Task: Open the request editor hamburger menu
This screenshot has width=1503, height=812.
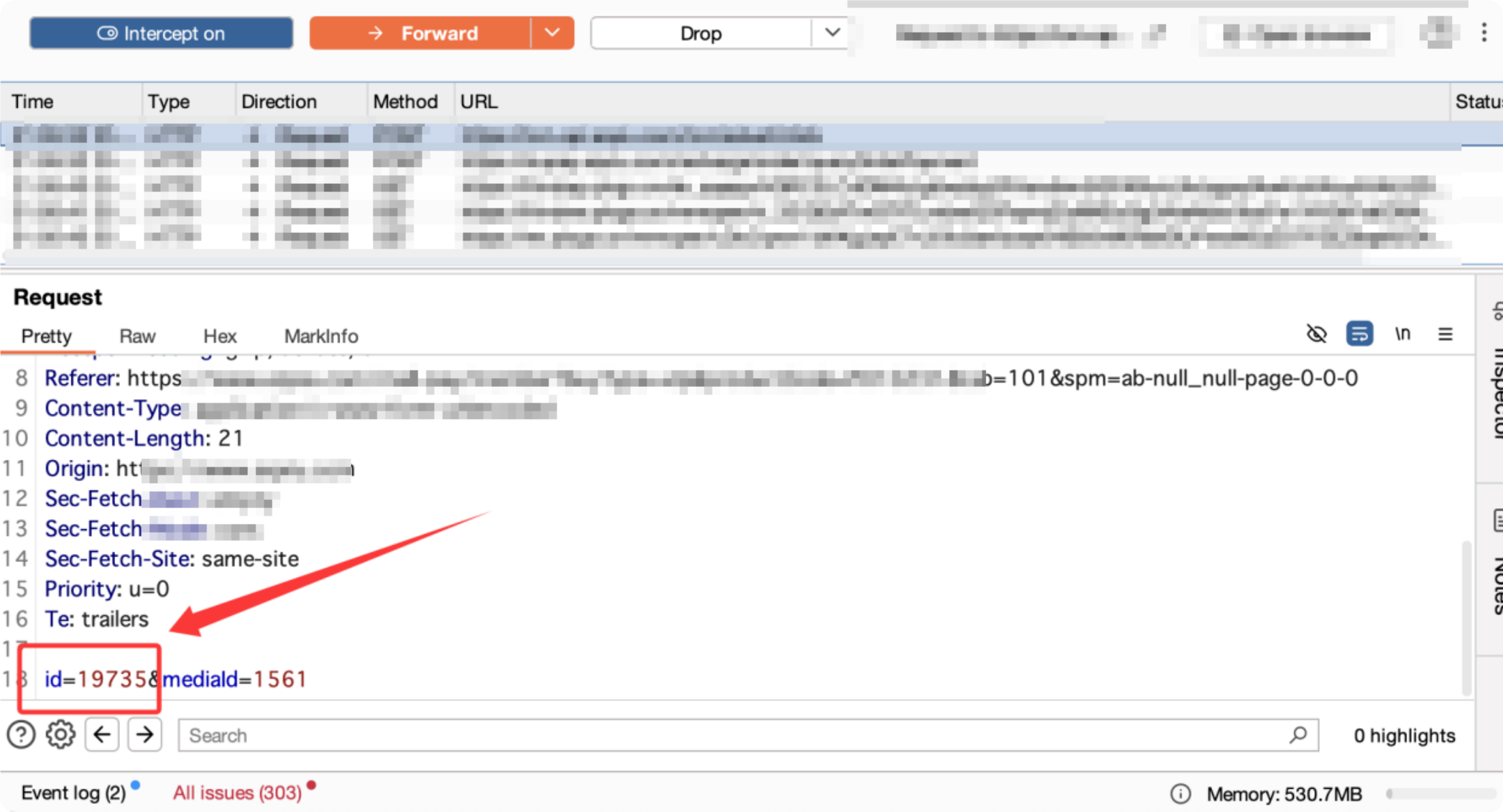Action: pos(1445,334)
